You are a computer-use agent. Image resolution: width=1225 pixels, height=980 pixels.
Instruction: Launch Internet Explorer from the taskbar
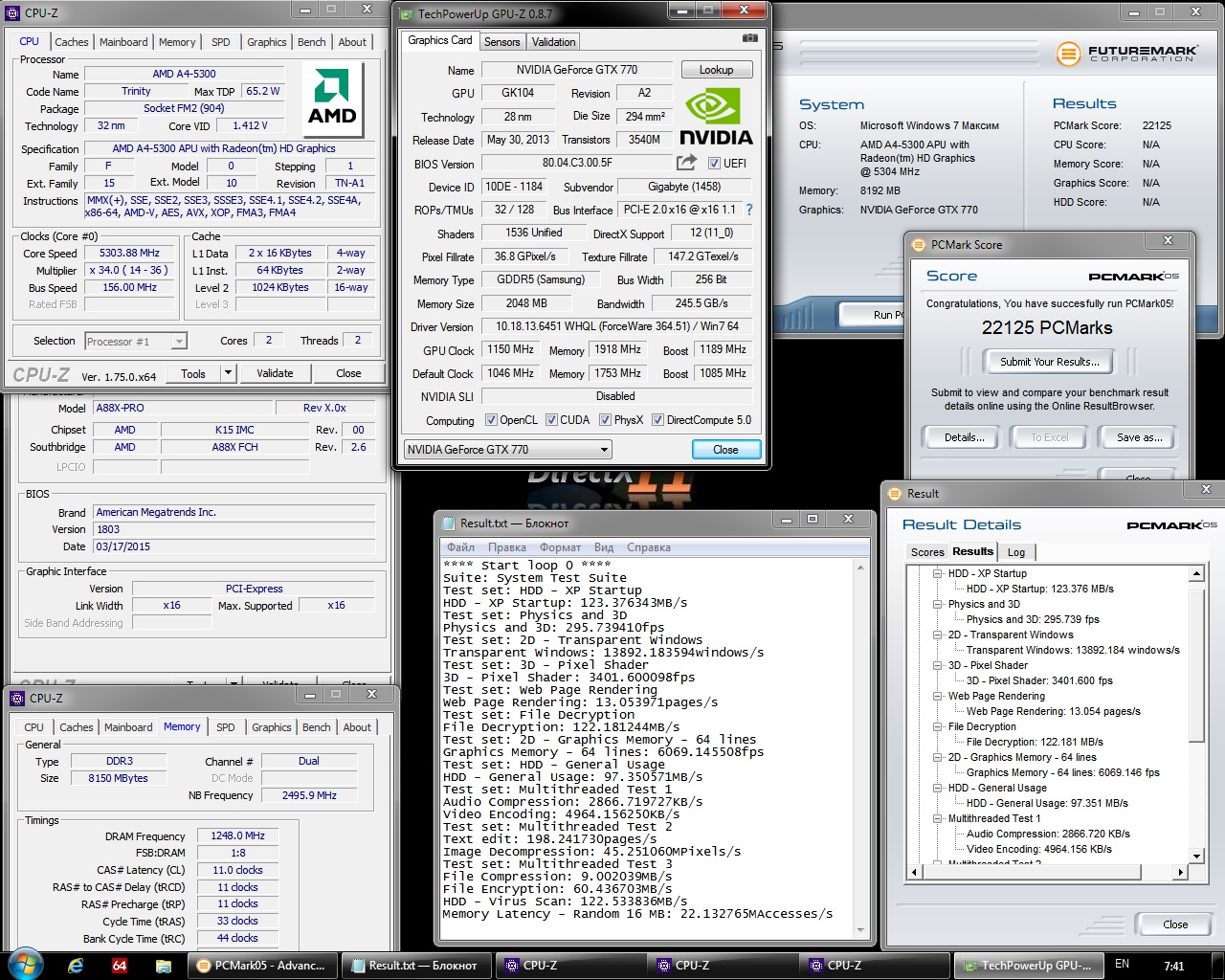(x=76, y=966)
